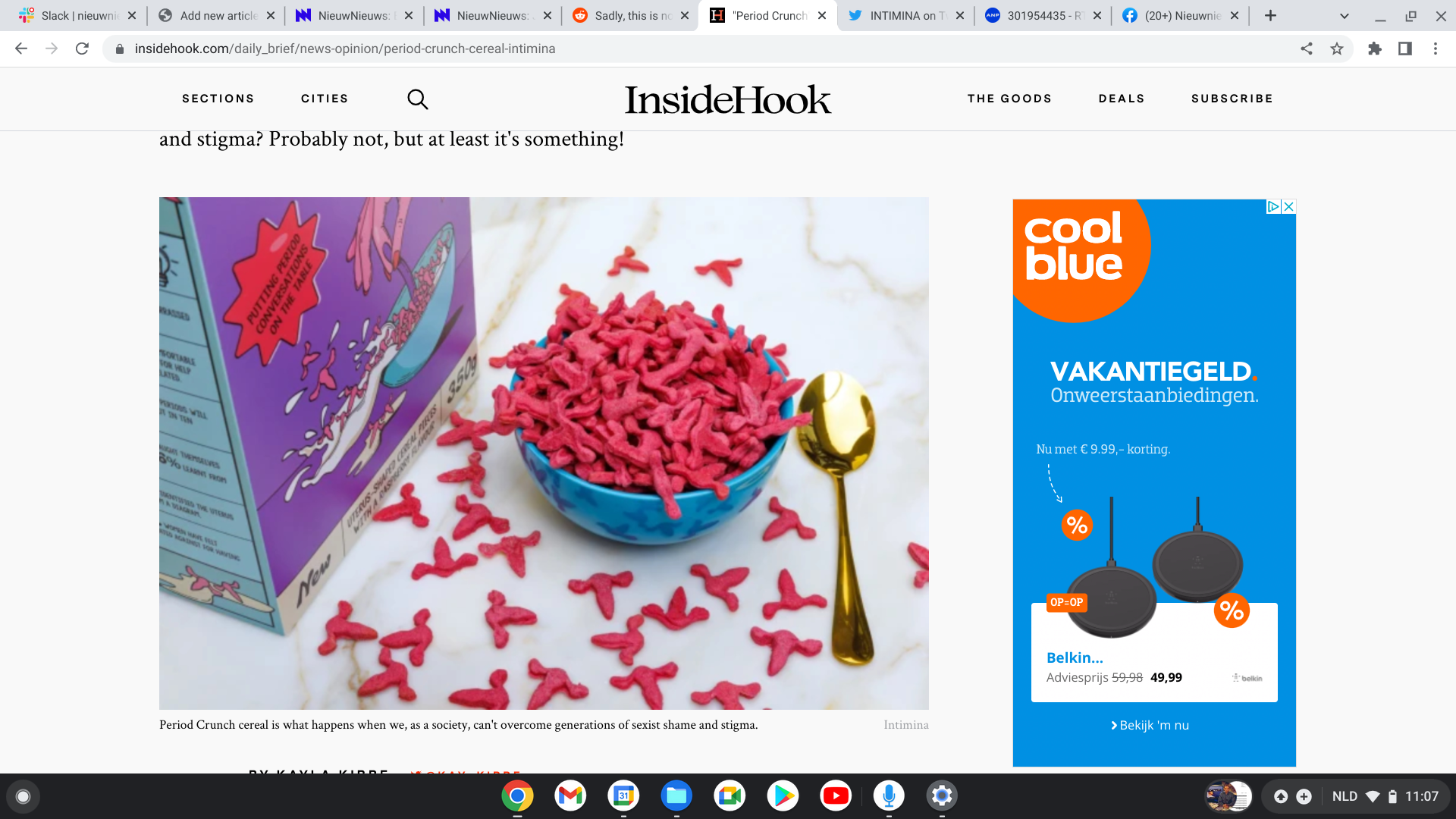Viewport: 1456px width, 819px height.
Task: Reload the page with the refresh icon
Action: tap(82, 49)
